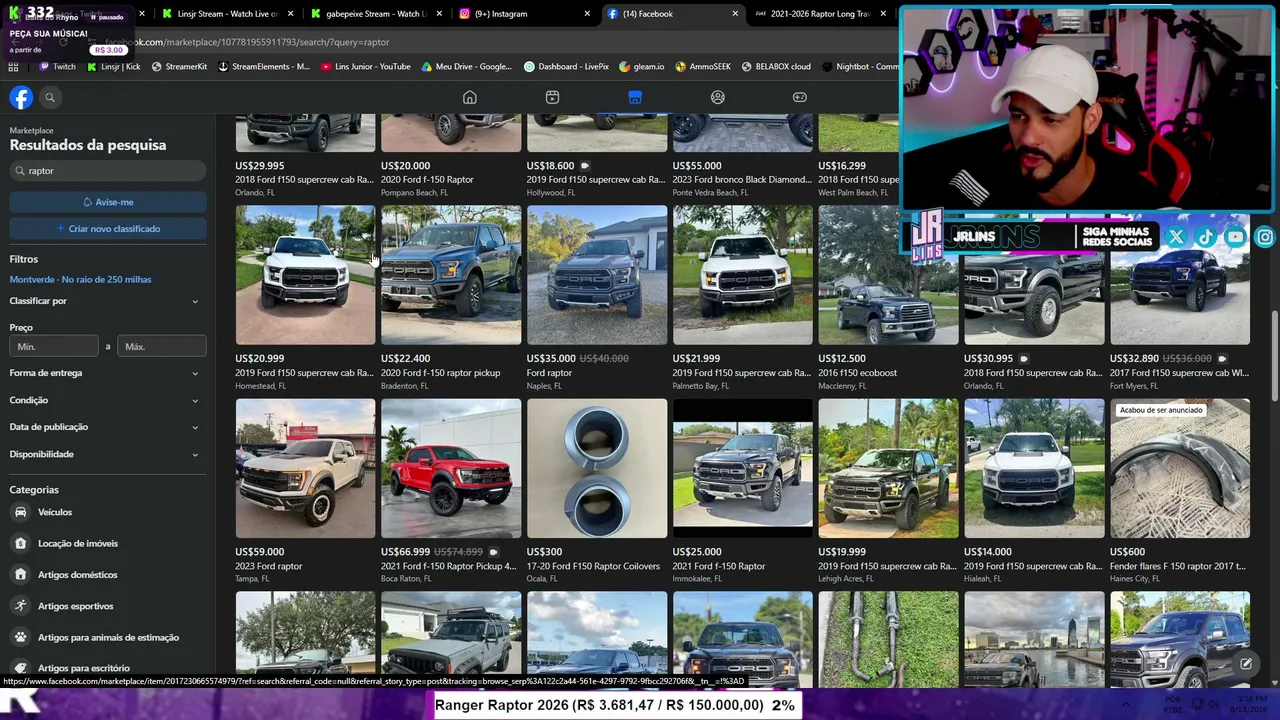The height and width of the screenshot is (720, 1280).
Task: Open the Veículos category link
Action: coord(55,512)
